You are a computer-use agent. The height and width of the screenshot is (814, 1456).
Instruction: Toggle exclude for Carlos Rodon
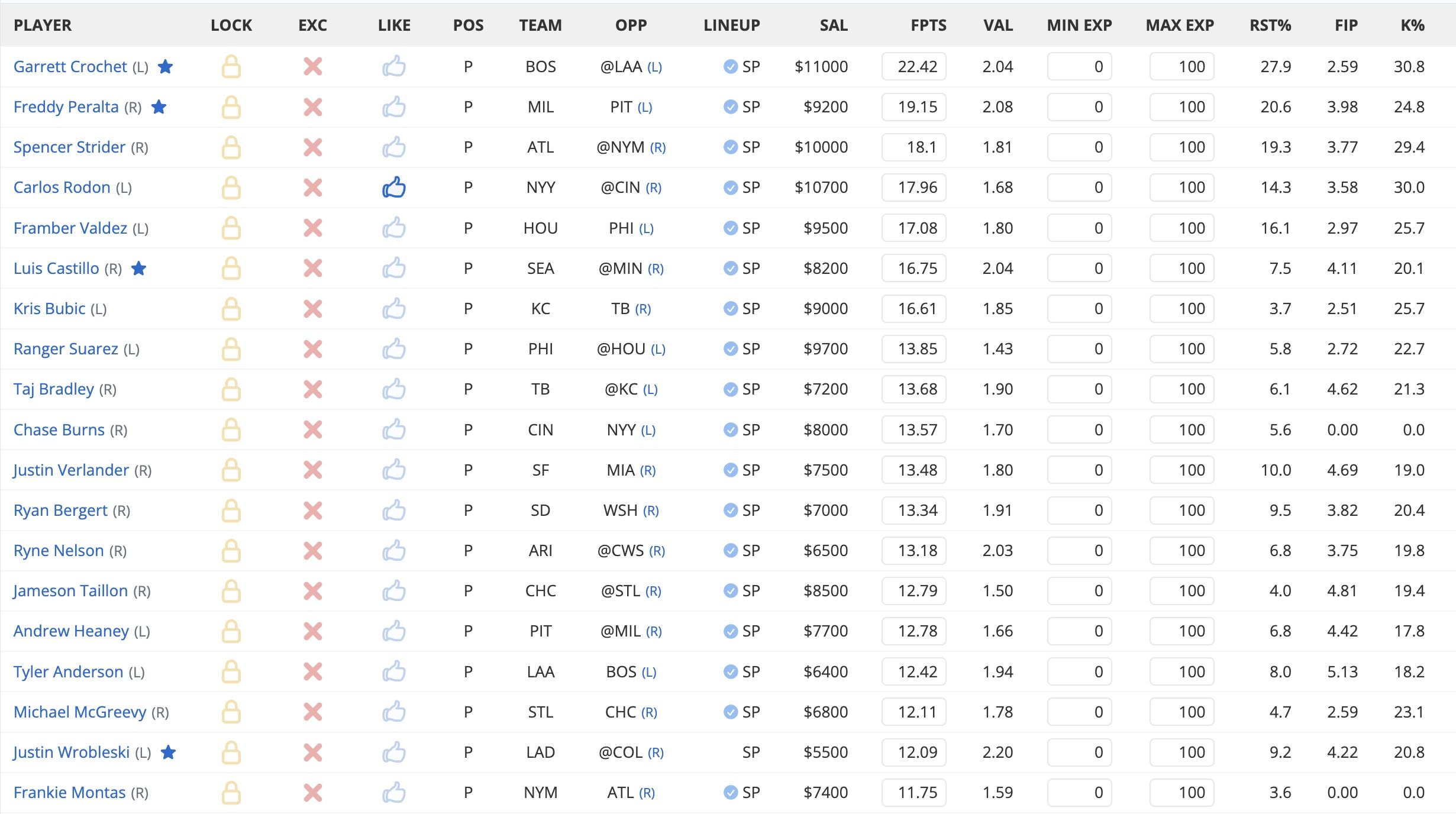click(x=313, y=188)
